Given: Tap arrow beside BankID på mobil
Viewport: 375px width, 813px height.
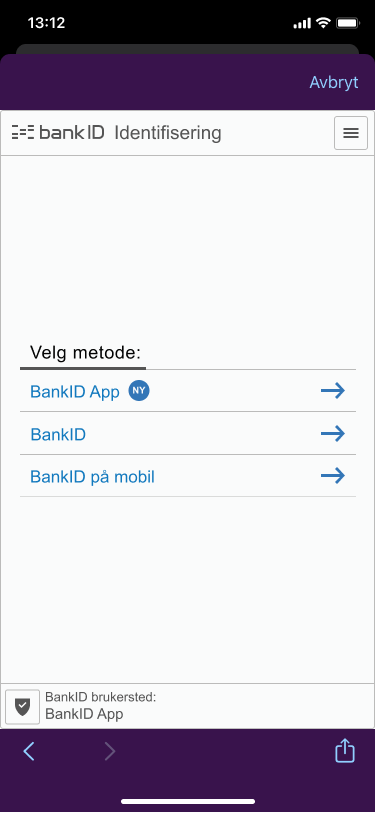Looking at the screenshot, I should [x=332, y=475].
